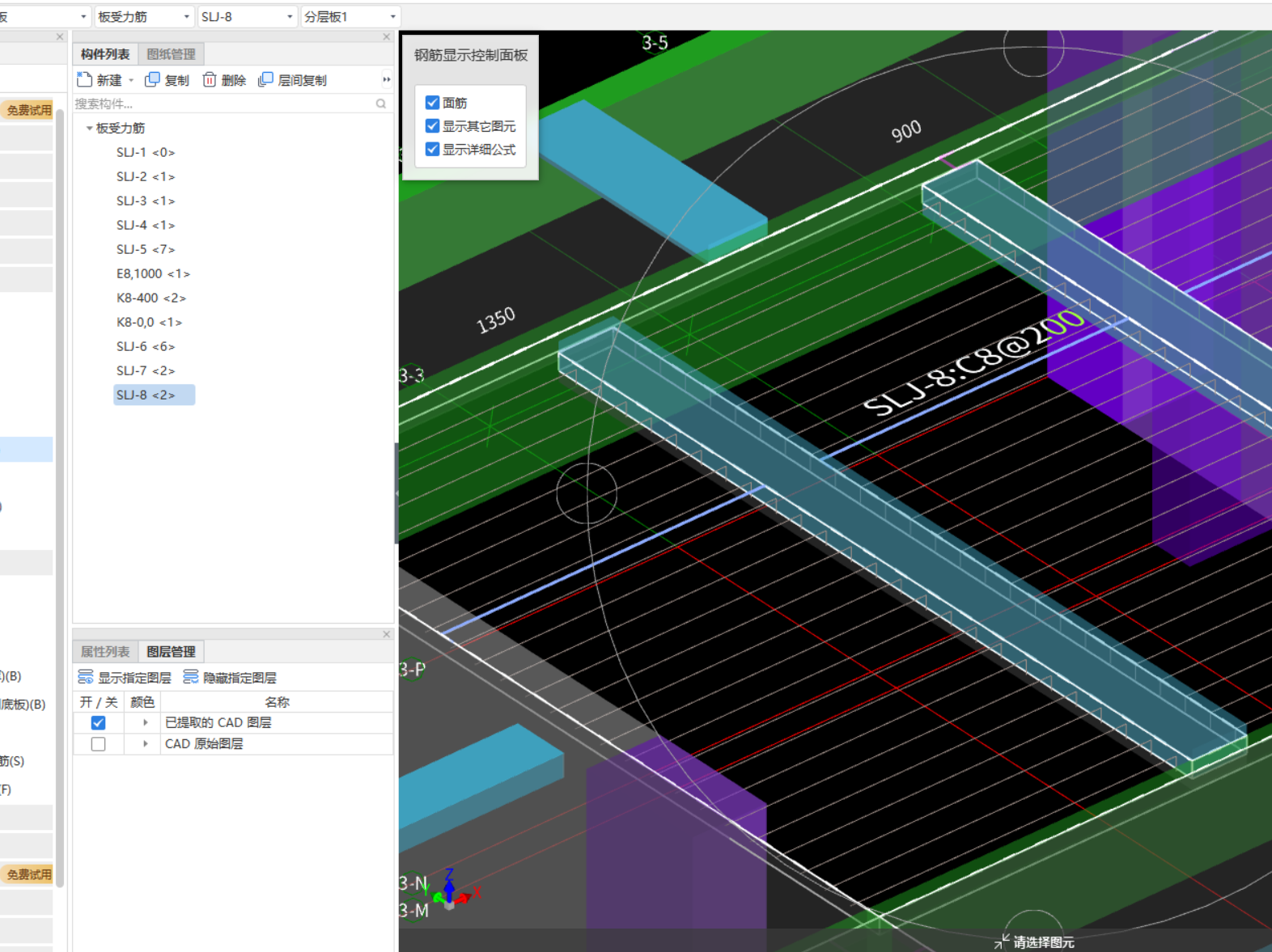Click the 900 dimension text in viewport
Viewport: 1272px width, 952px height.
pos(906,131)
